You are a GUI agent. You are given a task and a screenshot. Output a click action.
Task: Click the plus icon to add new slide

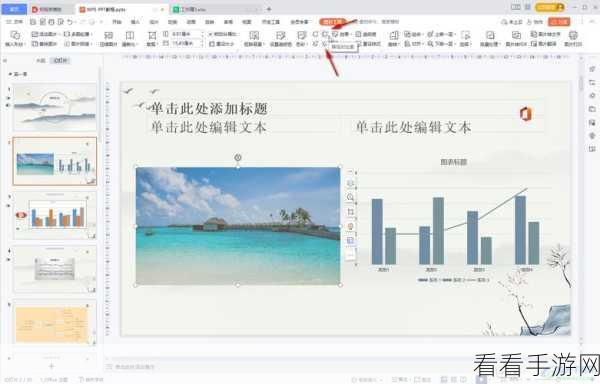(52, 366)
